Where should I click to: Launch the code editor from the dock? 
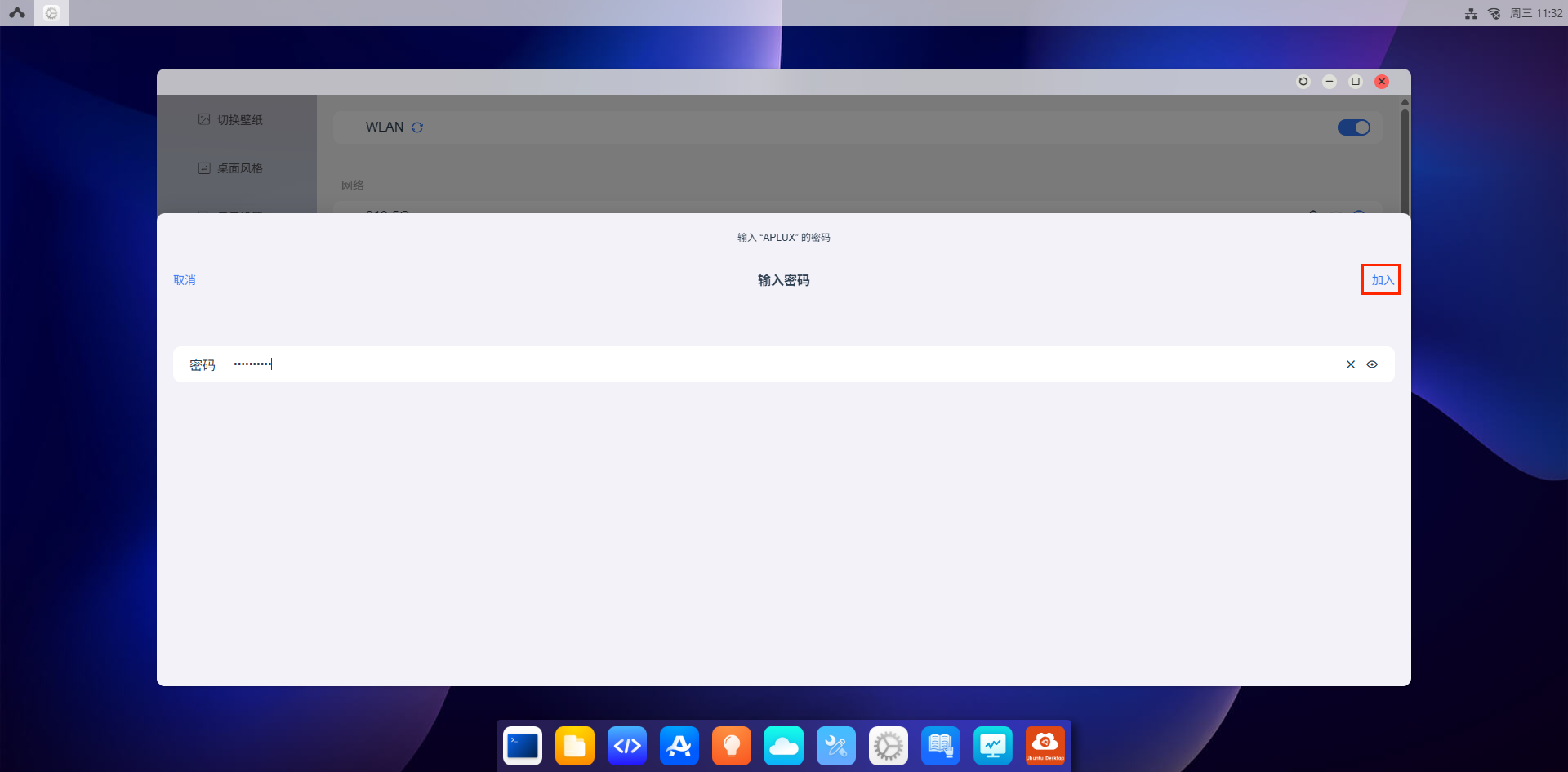627,746
